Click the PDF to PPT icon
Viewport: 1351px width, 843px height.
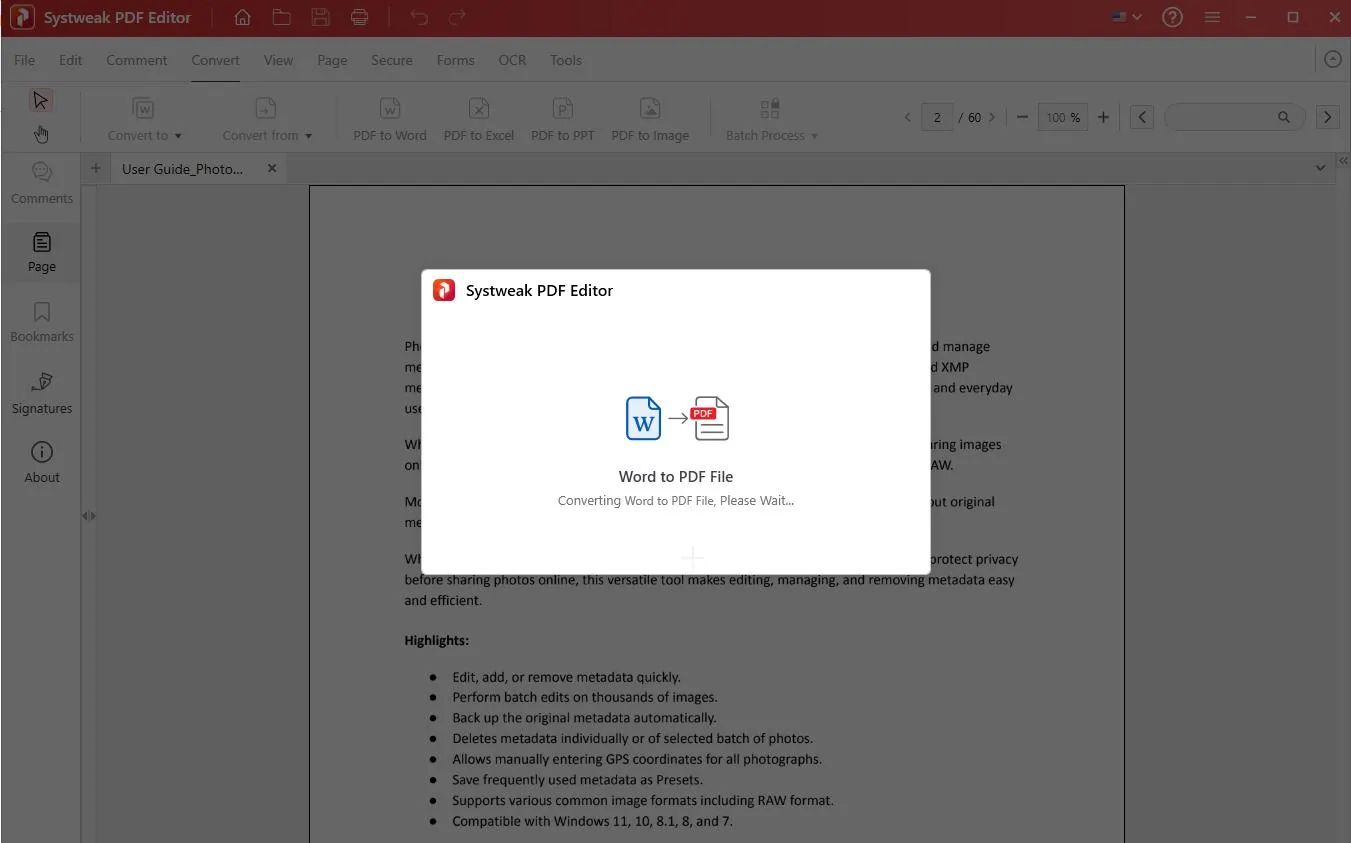click(563, 108)
